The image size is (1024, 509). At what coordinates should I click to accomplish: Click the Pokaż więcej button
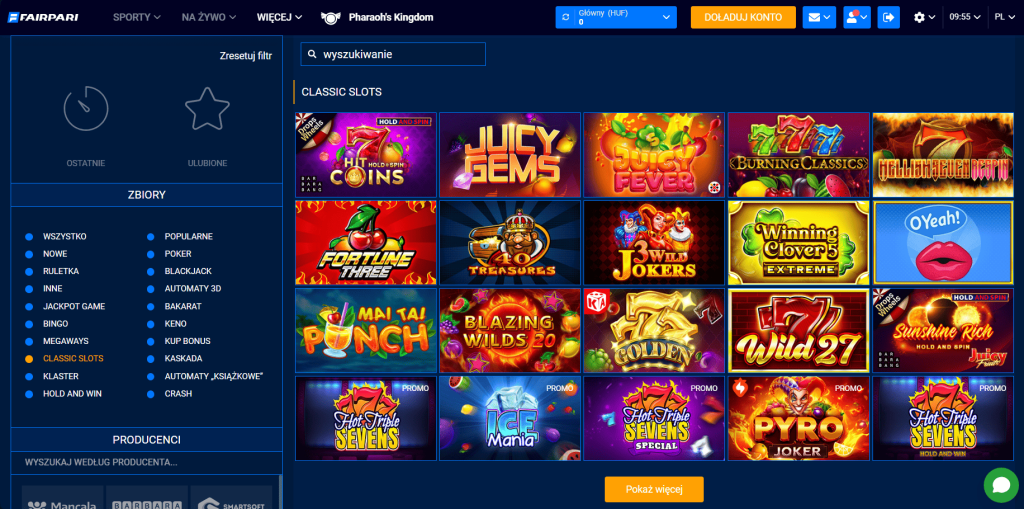click(654, 489)
